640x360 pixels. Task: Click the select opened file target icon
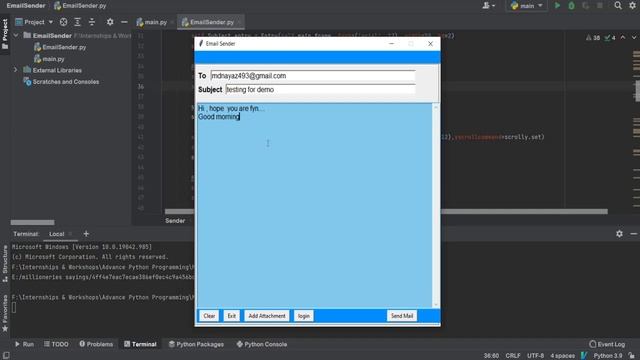63,22
